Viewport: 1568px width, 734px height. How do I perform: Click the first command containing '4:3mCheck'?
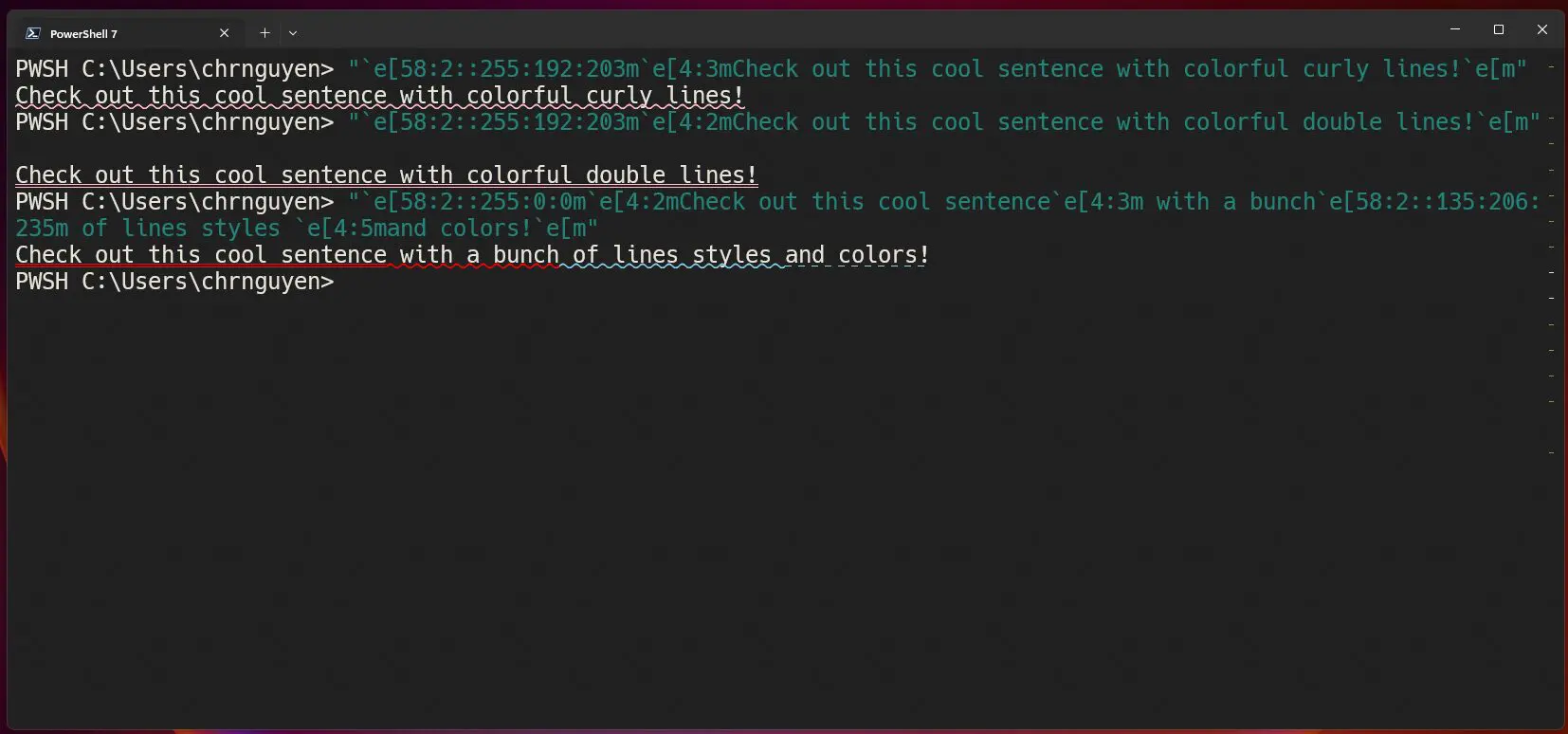pyautogui.click(x=937, y=69)
